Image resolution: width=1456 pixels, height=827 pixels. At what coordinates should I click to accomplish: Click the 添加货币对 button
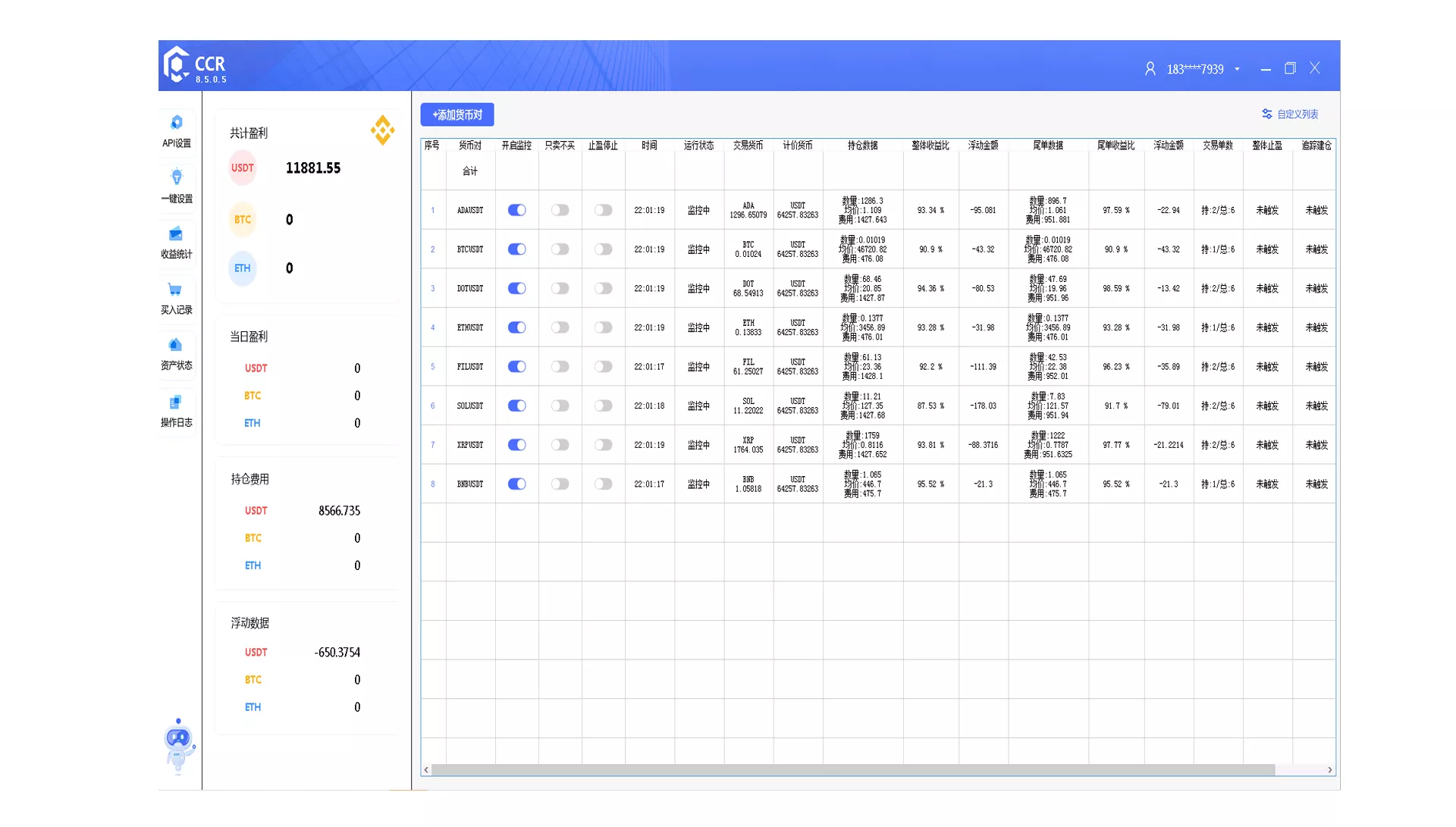pyautogui.click(x=457, y=114)
